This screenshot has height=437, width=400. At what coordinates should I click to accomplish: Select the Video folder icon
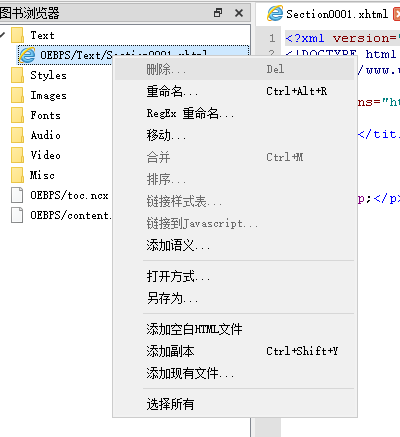(17, 155)
